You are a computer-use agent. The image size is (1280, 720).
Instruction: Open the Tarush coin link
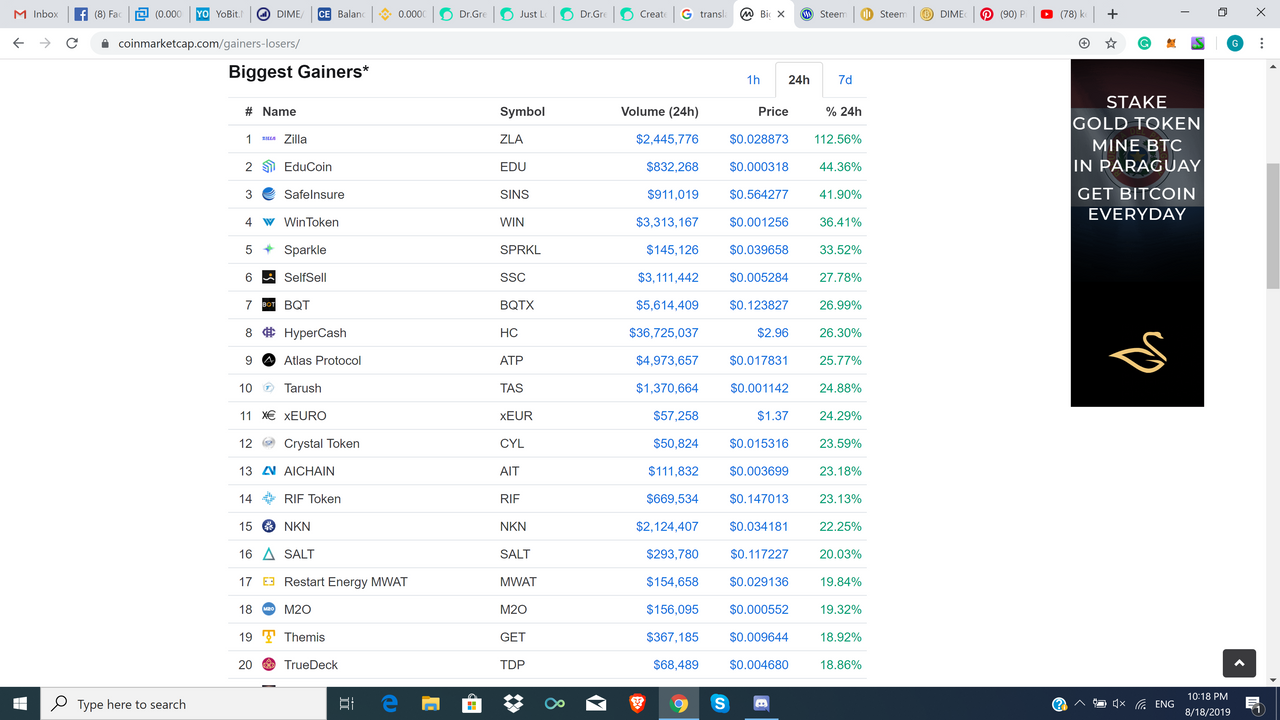coord(303,388)
